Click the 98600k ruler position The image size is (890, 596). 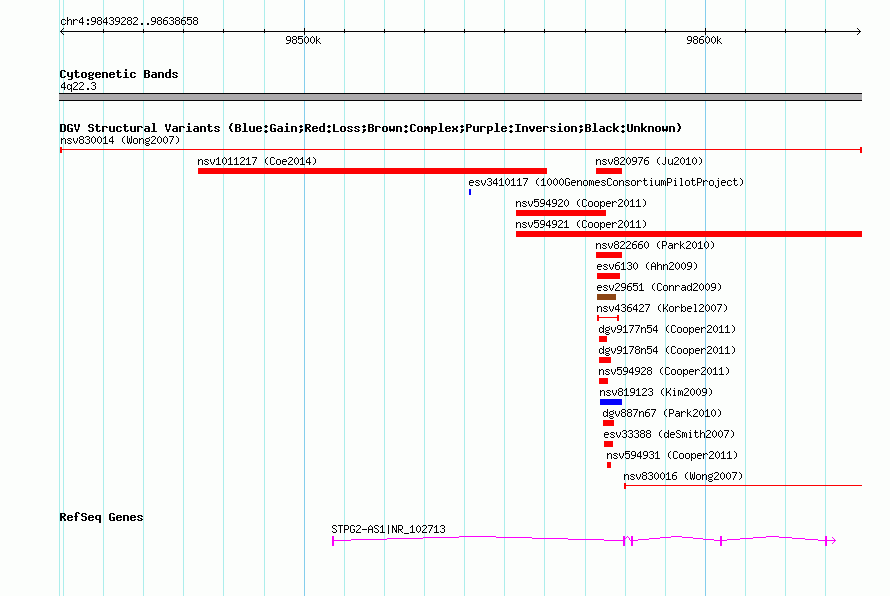[x=704, y=40]
